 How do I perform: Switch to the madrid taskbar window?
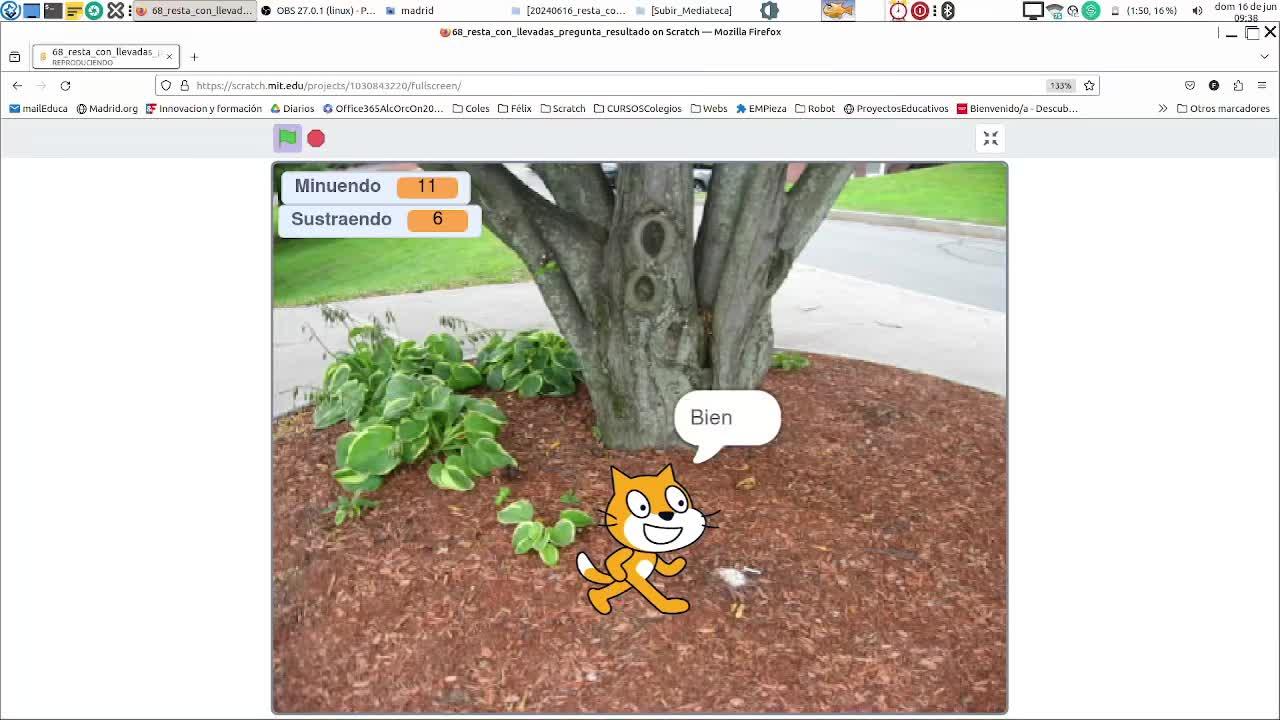(410, 11)
